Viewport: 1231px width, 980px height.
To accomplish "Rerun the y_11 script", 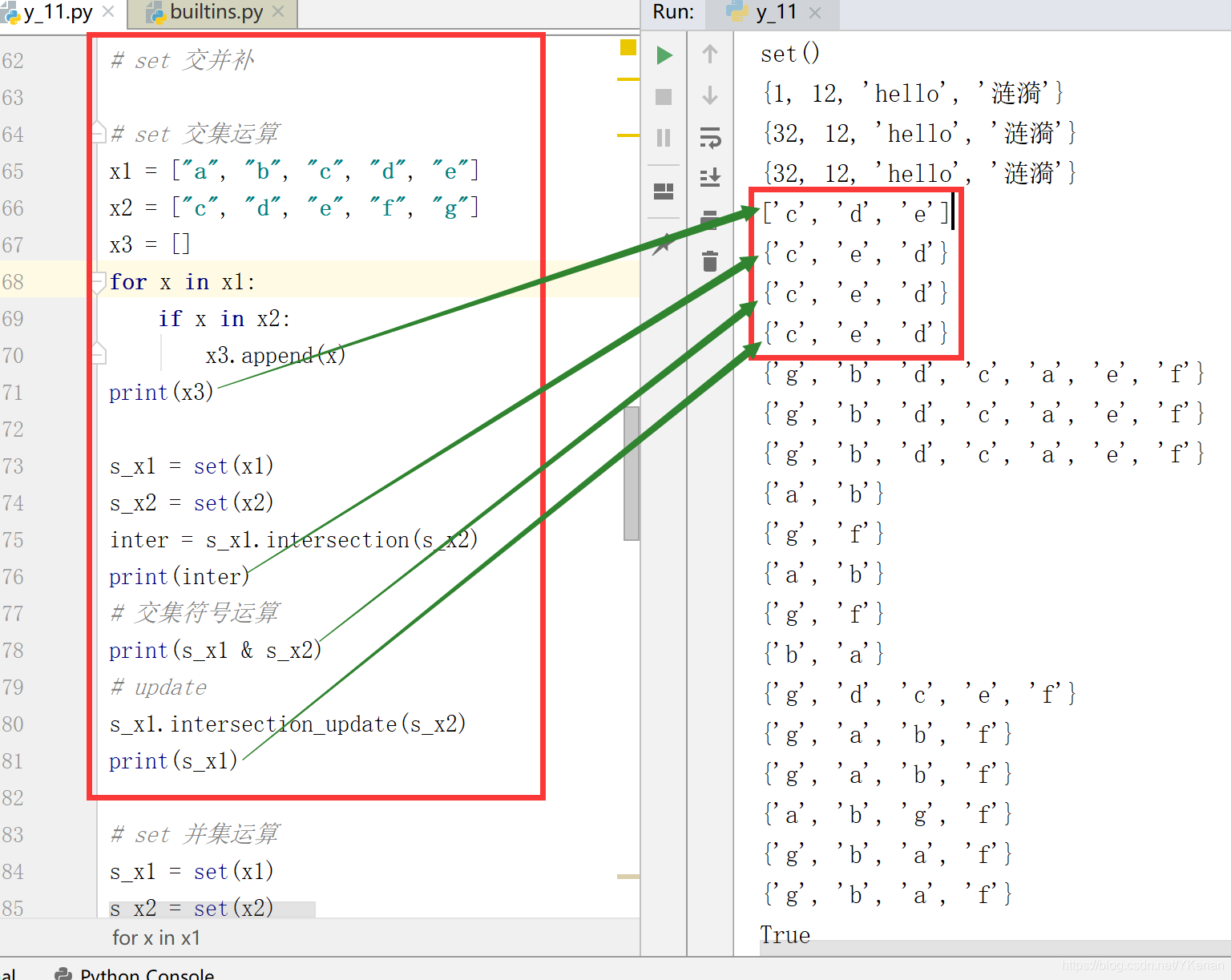I will 664,54.
